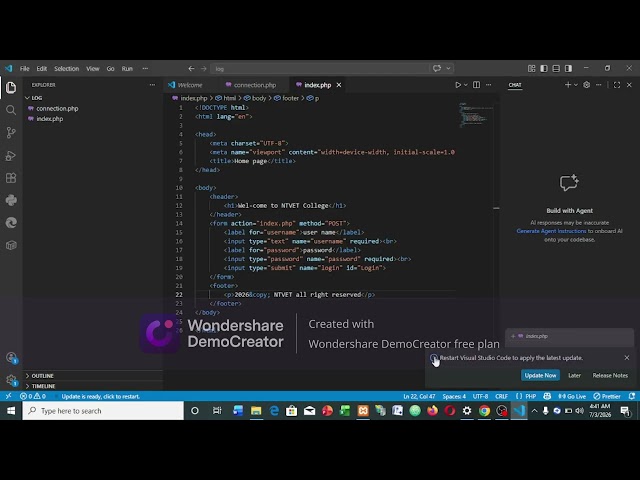Open the Selection menu
Viewport: 640px width, 480px height.
click(x=67, y=69)
